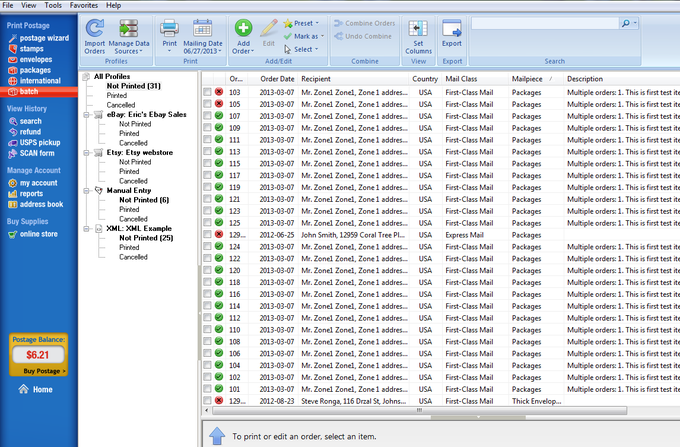Click the Add Order plus icon
This screenshot has height=447, width=680.
(x=243, y=27)
